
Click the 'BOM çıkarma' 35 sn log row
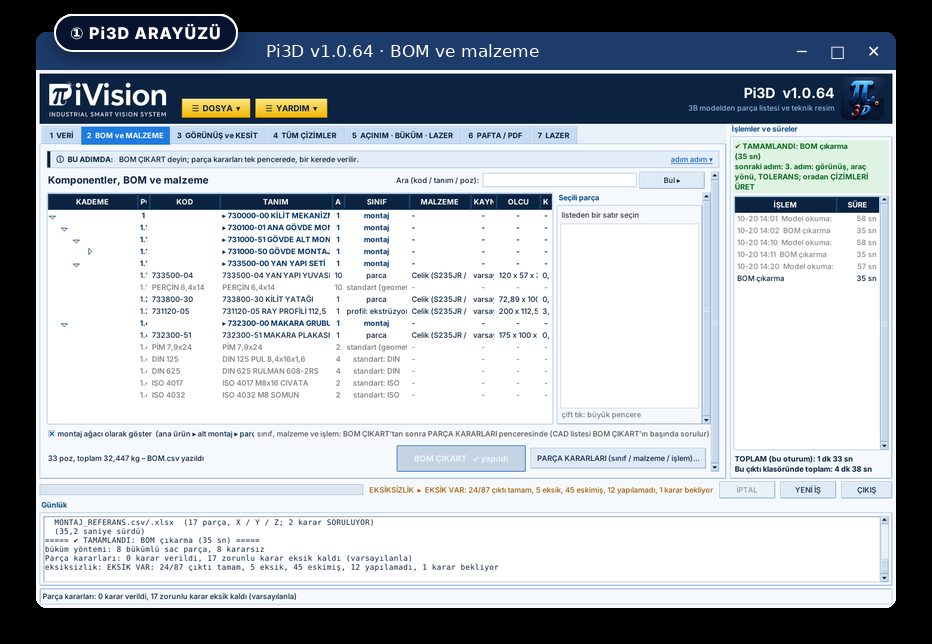807,278
